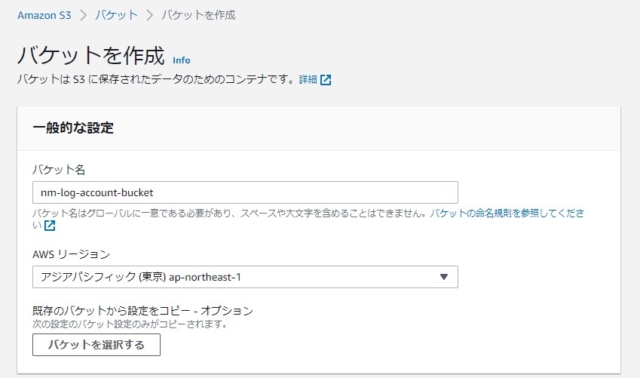The image size is (640, 378).
Task: Click the バケットを選択する button
Action: coord(96,345)
